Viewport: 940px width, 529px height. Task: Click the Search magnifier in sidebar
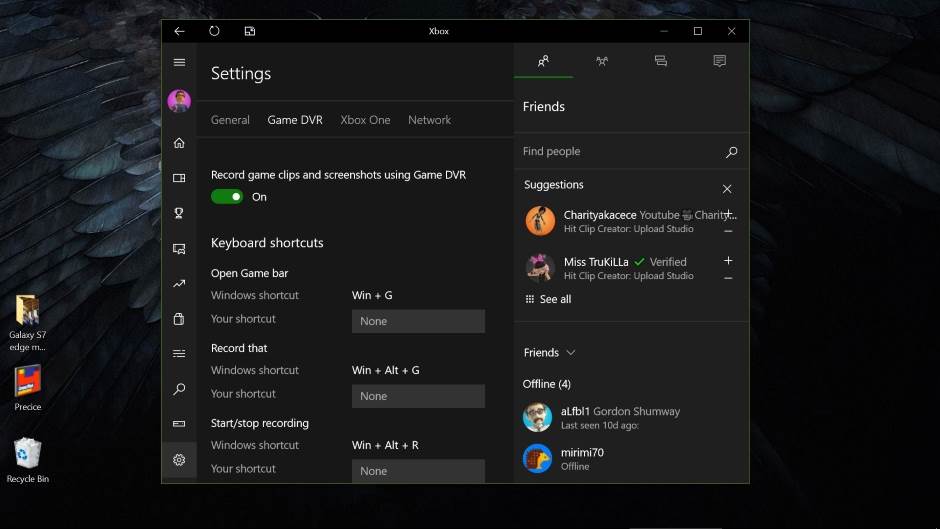[179, 389]
